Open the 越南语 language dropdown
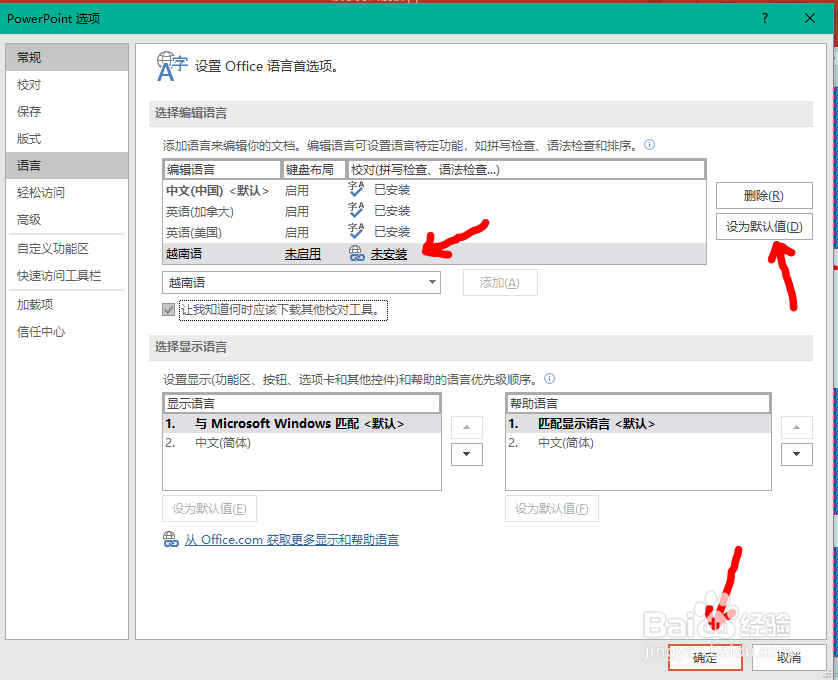This screenshot has width=838, height=680. point(432,282)
